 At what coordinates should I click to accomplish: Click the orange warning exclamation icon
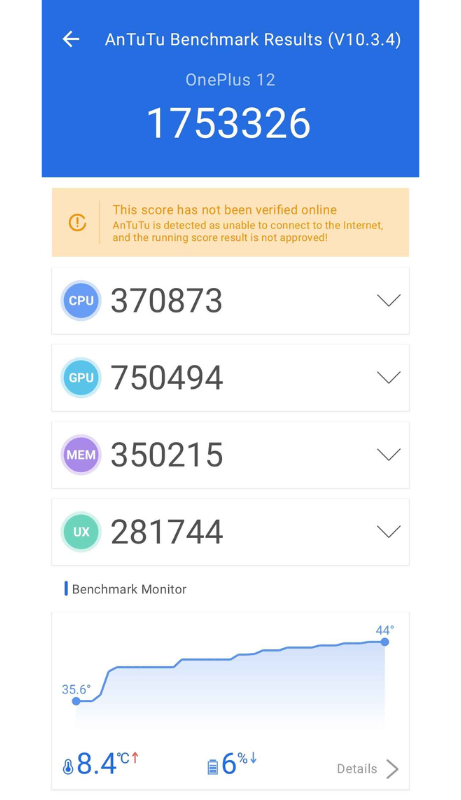click(78, 222)
